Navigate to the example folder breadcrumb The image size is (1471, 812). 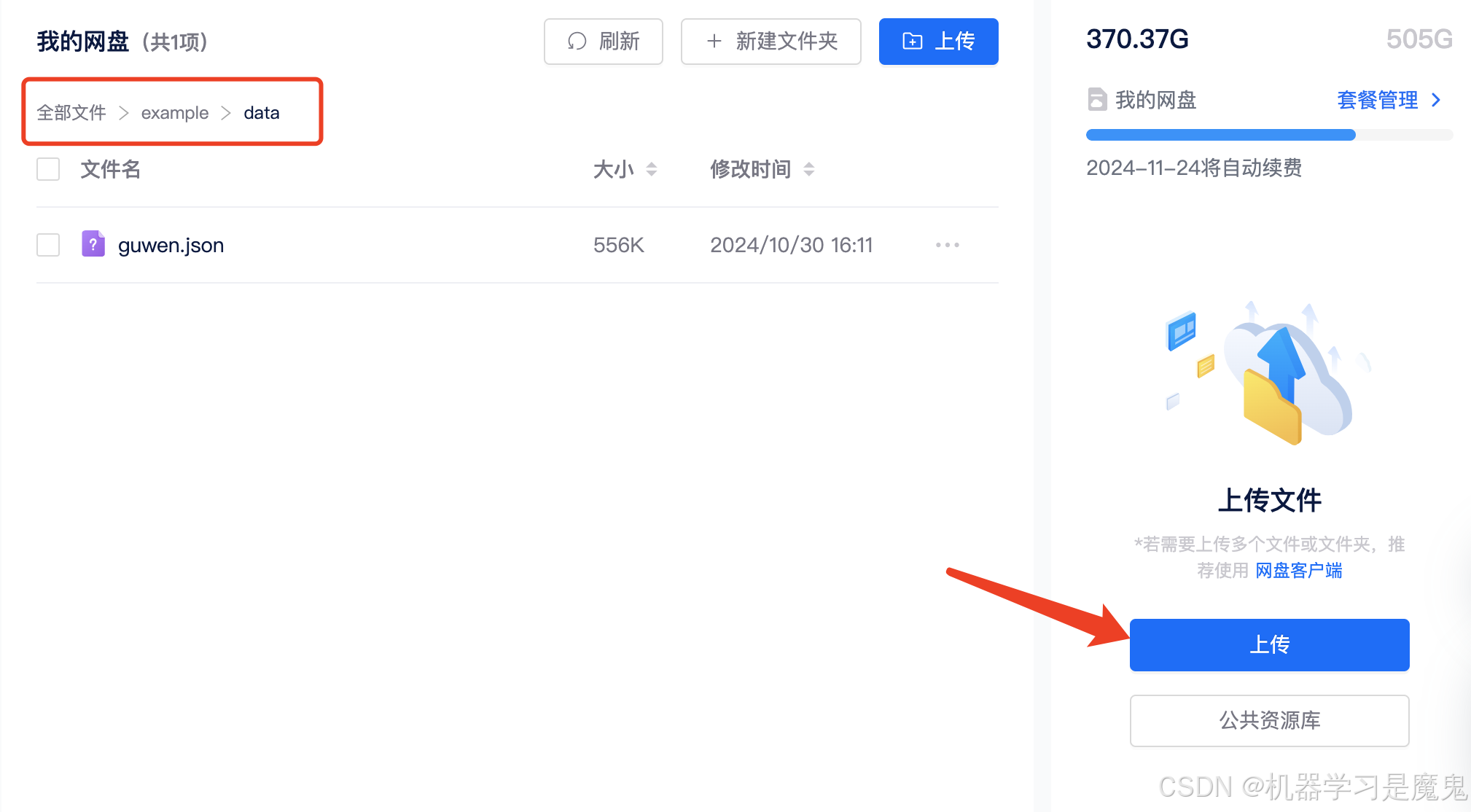[x=175, y=113]
